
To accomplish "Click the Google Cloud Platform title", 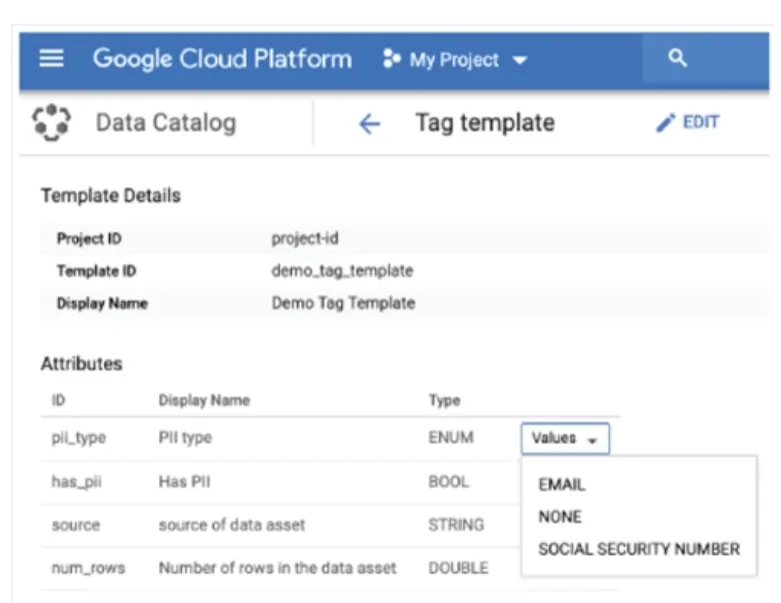I will [222, 59].
